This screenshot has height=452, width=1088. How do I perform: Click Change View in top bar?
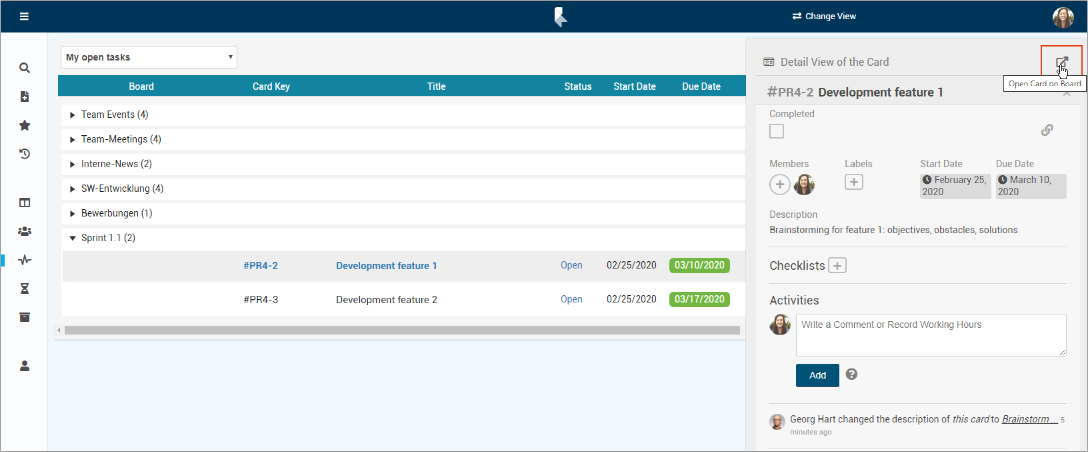click(x=824, y=16)
